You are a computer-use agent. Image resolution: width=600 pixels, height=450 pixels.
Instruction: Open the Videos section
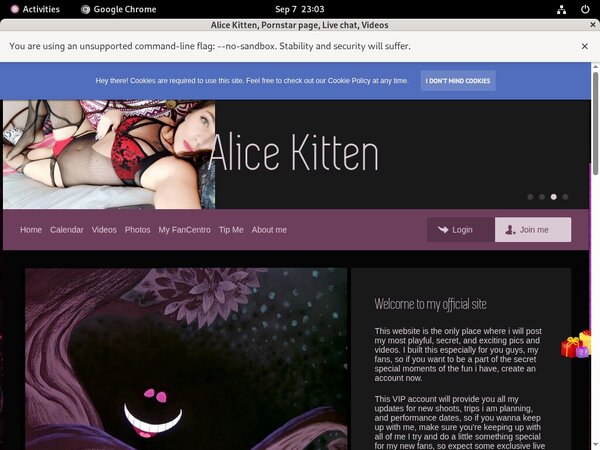click(x=104, y=230)
